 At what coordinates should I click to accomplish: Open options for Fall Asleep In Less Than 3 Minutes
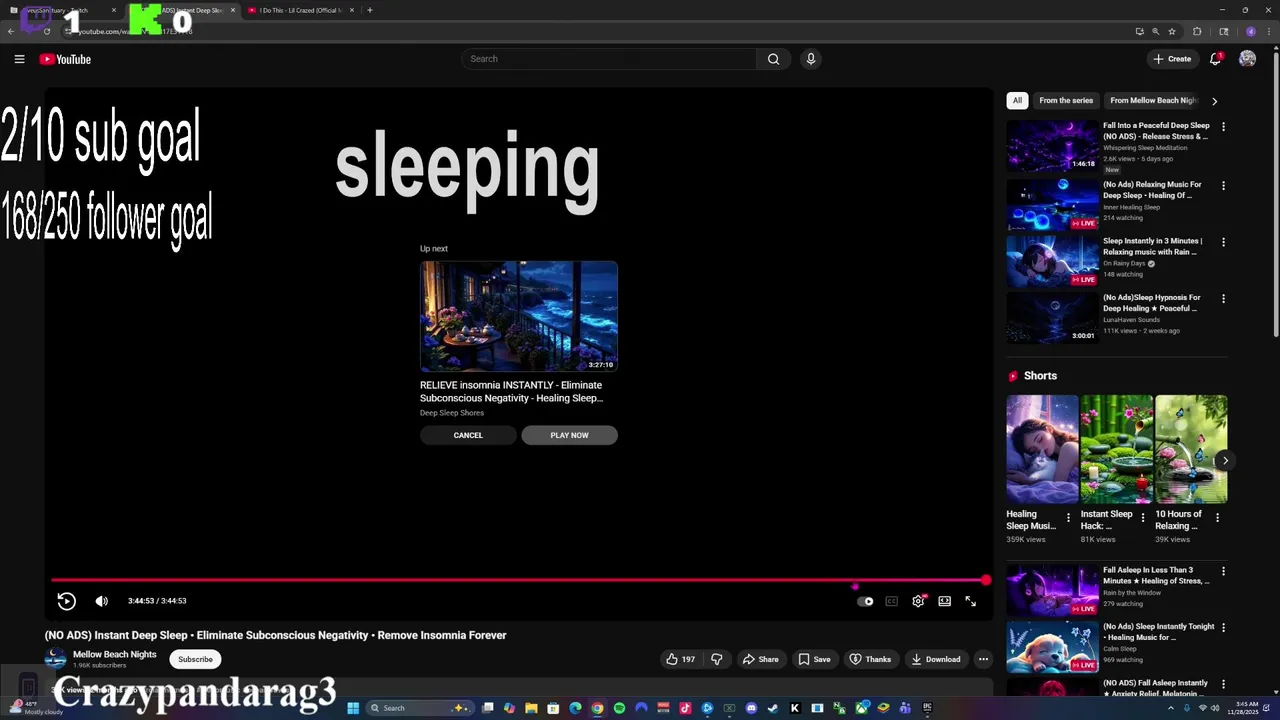point(1223,572)
